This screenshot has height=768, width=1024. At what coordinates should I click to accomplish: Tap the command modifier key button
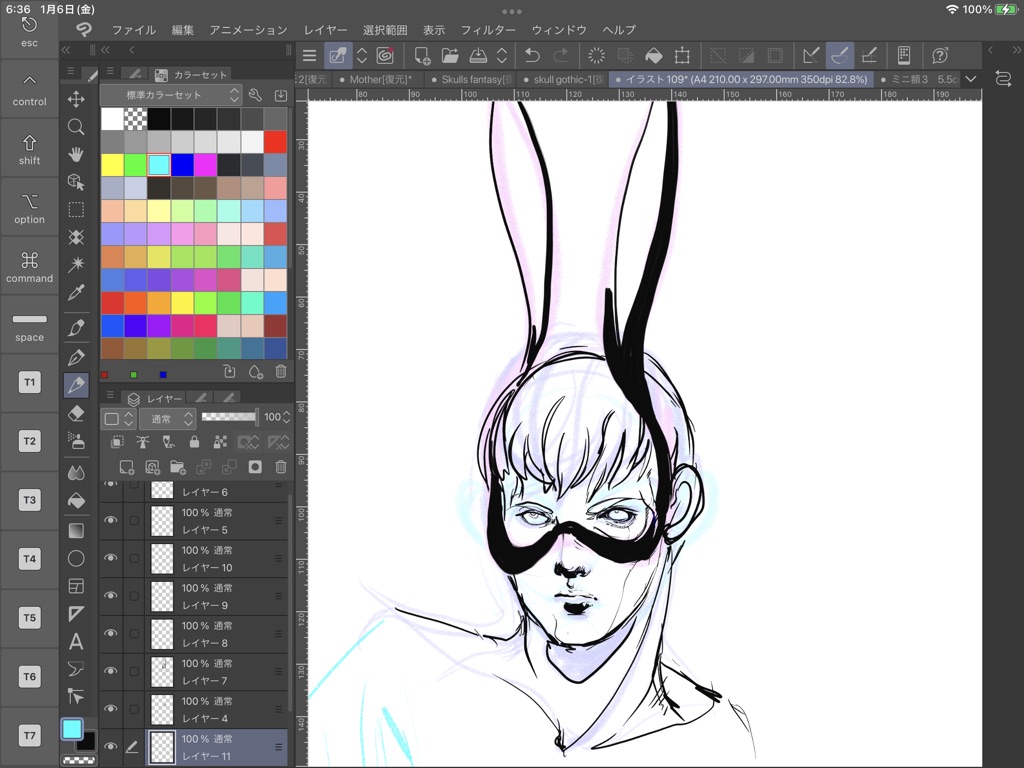[x=29, y=266]
